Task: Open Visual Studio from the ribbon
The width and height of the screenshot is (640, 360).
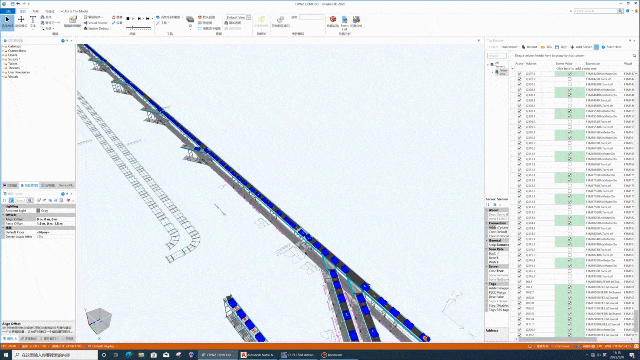Action: tap(96, 23)
